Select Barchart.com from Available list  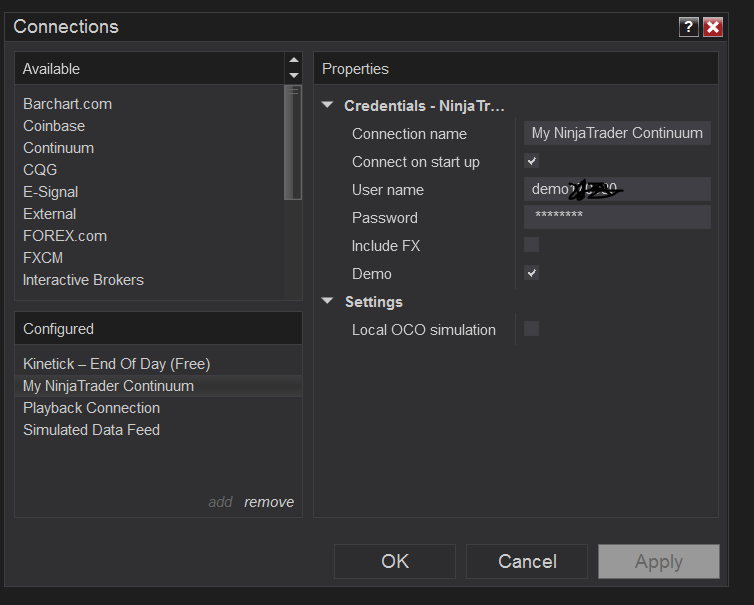click(67, 104)
